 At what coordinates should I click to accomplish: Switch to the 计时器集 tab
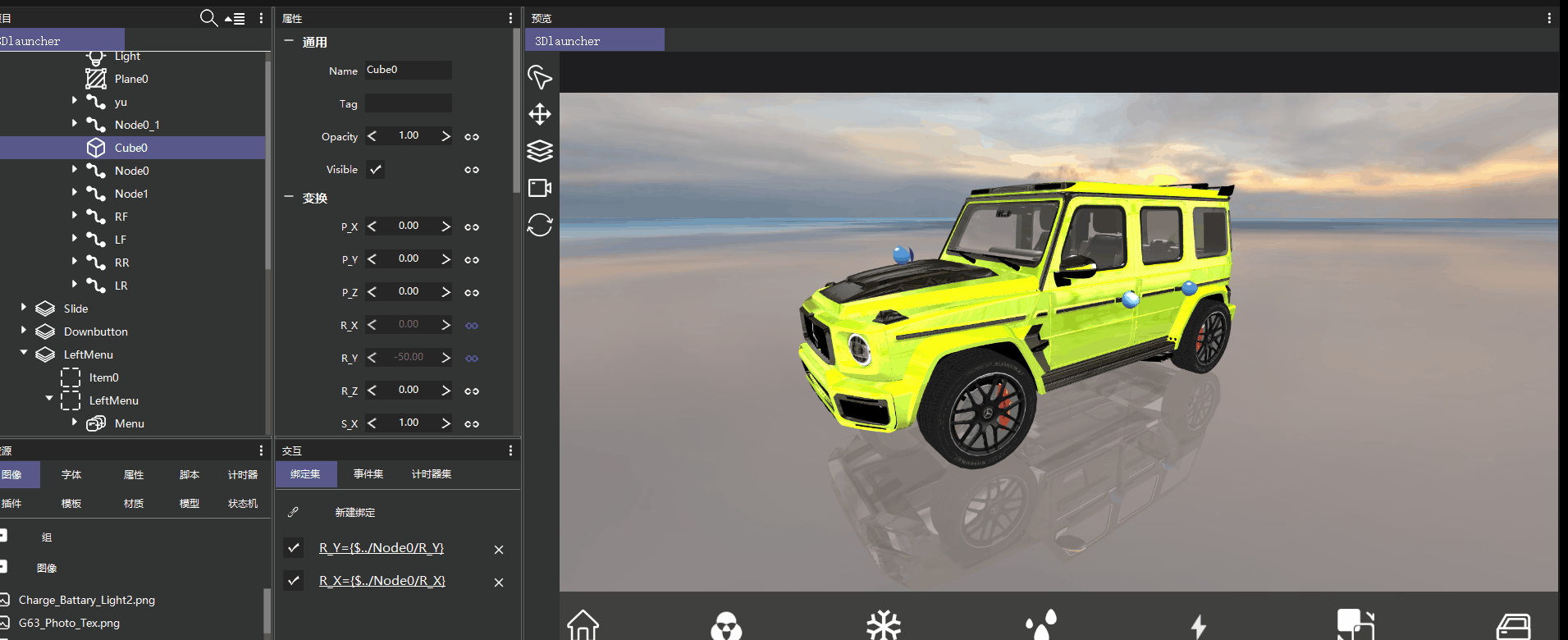pos(432,474)
